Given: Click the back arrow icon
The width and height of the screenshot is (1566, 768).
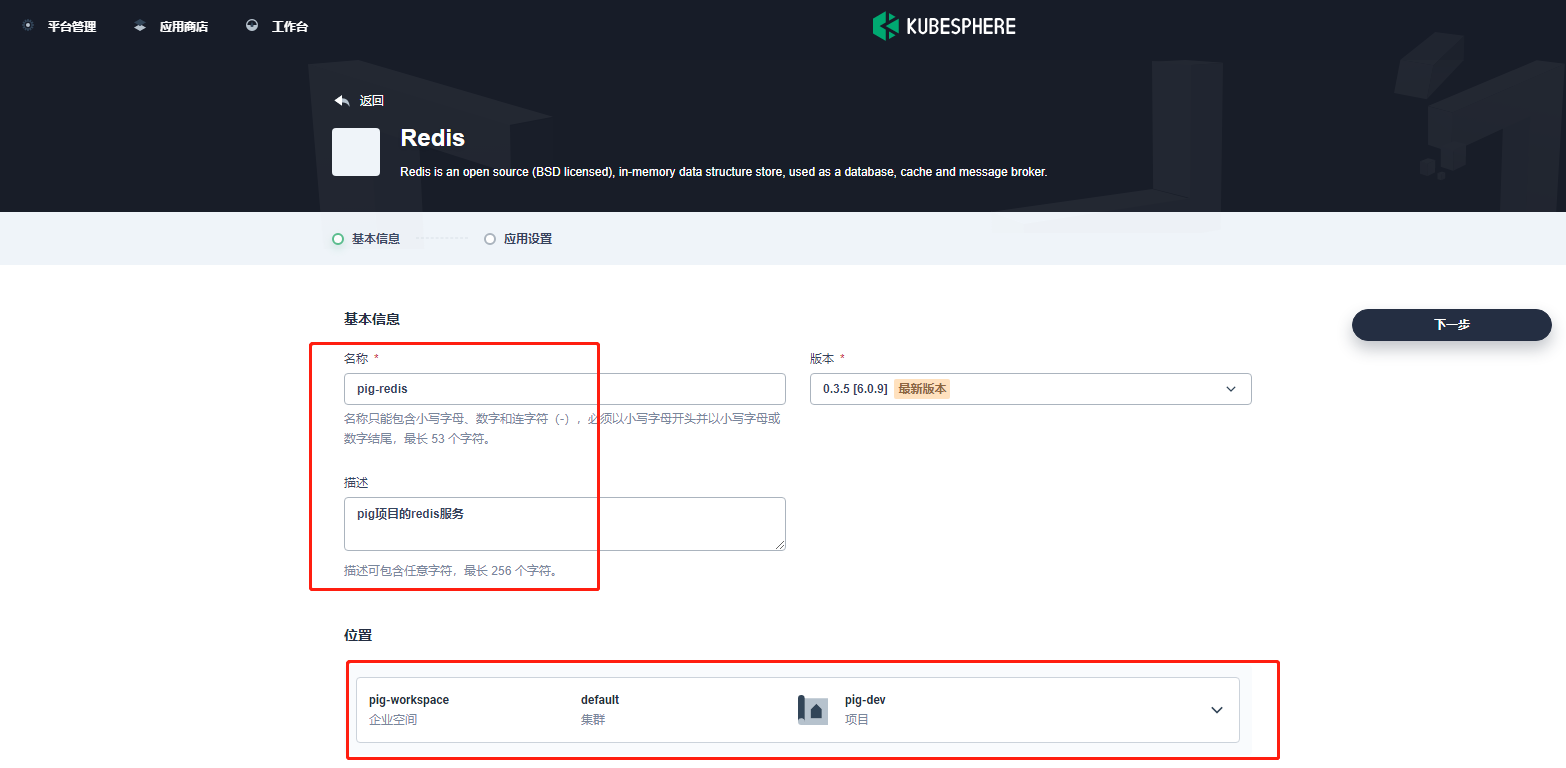Looking at the screenshot, I should (342, 100).
